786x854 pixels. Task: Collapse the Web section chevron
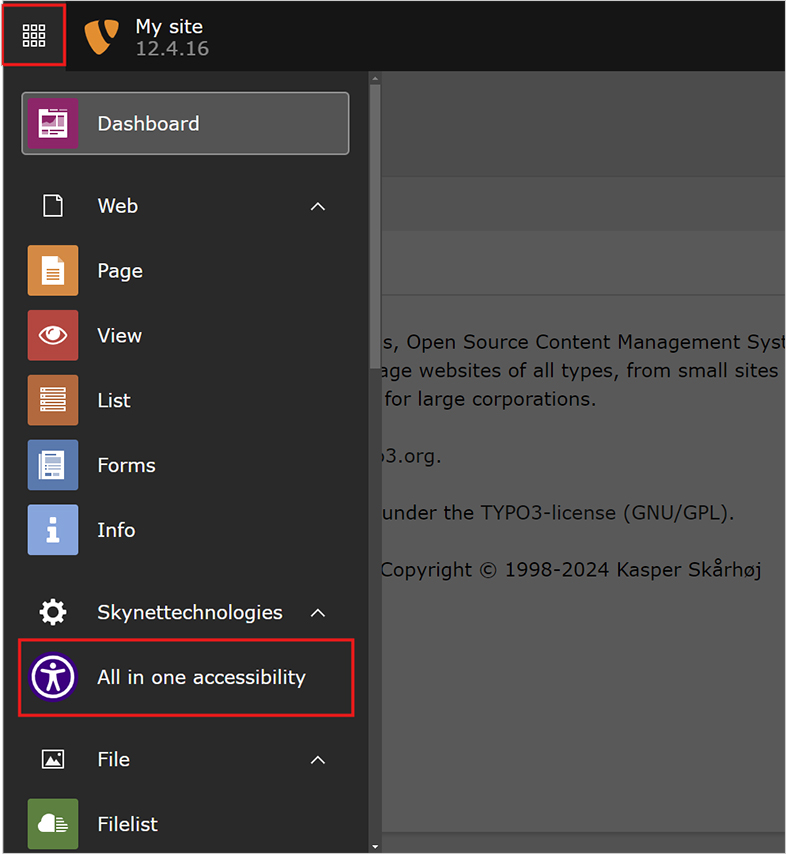click(318, 206)
